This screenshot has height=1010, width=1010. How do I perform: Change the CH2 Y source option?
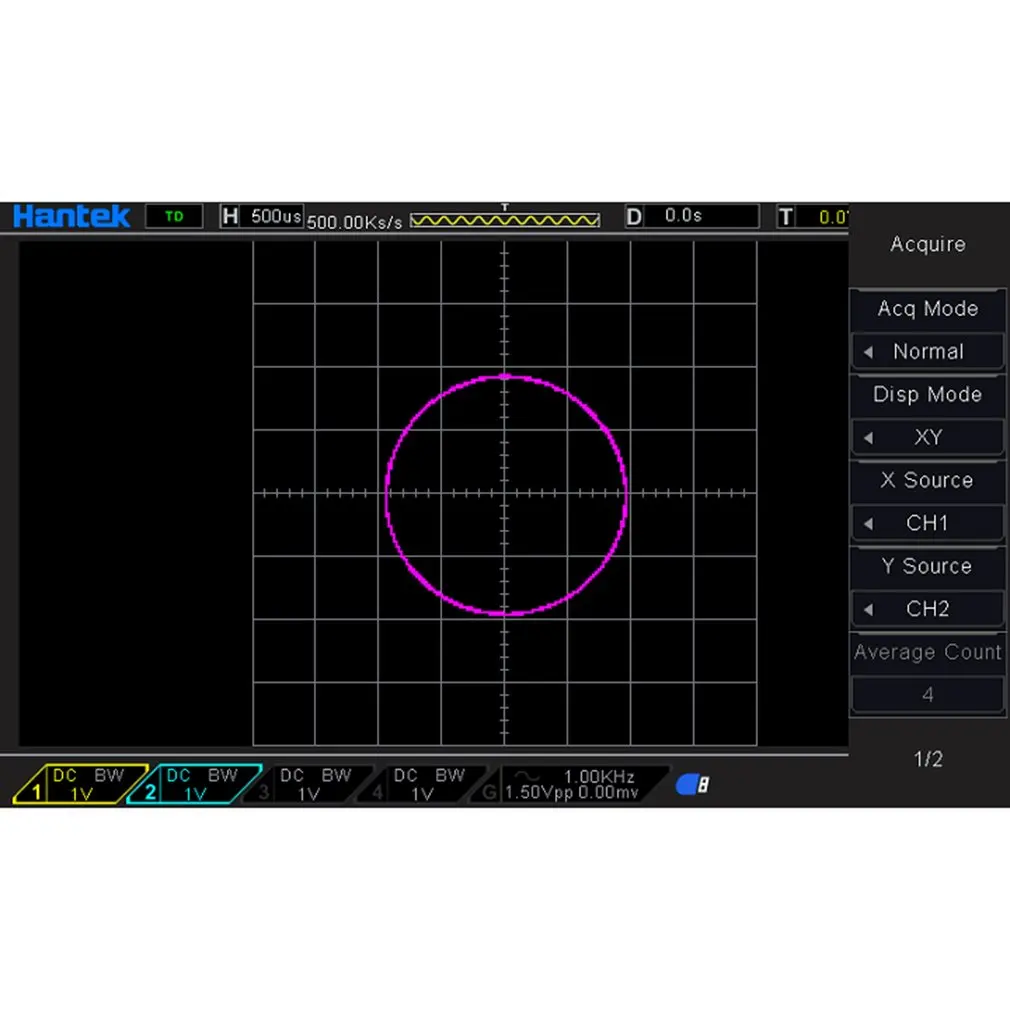pos(928,609)
